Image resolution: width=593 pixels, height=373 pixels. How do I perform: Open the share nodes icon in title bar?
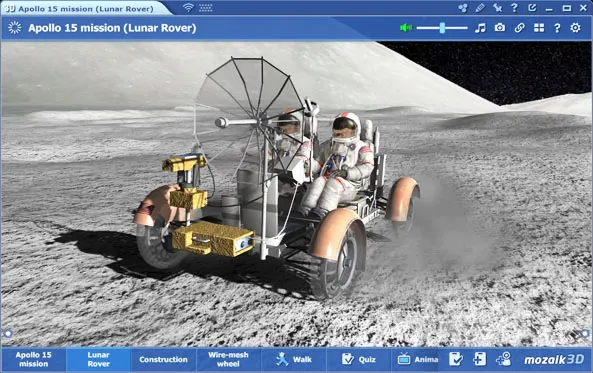[x=463, y=8]
